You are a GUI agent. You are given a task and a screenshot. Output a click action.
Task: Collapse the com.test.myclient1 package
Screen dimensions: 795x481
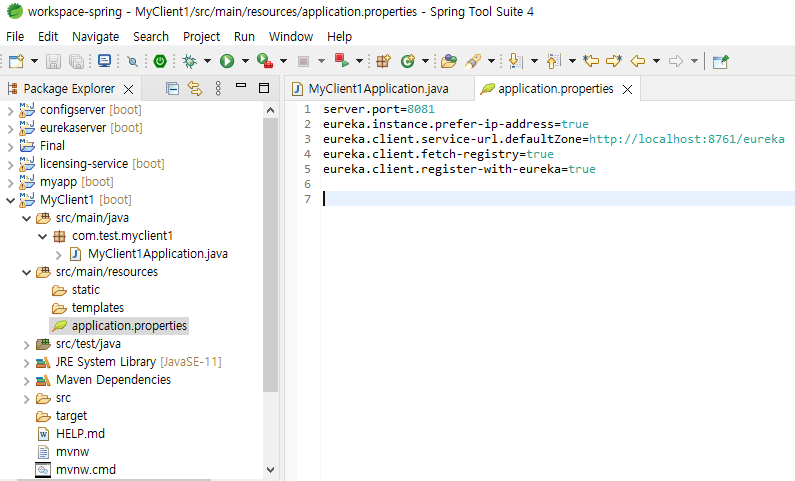click(x=43, y=236)
